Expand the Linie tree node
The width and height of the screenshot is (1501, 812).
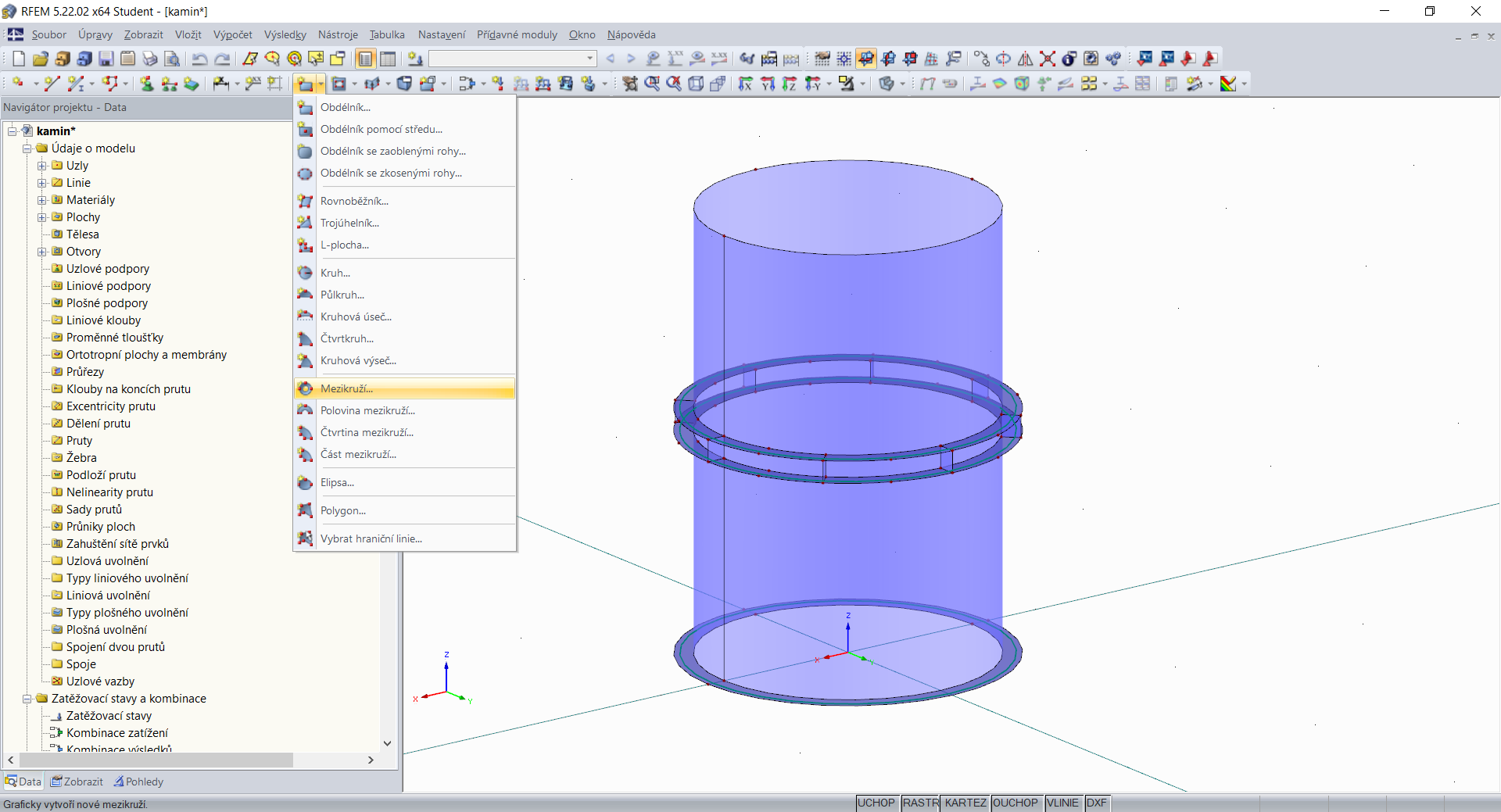(x=42, y=183)
